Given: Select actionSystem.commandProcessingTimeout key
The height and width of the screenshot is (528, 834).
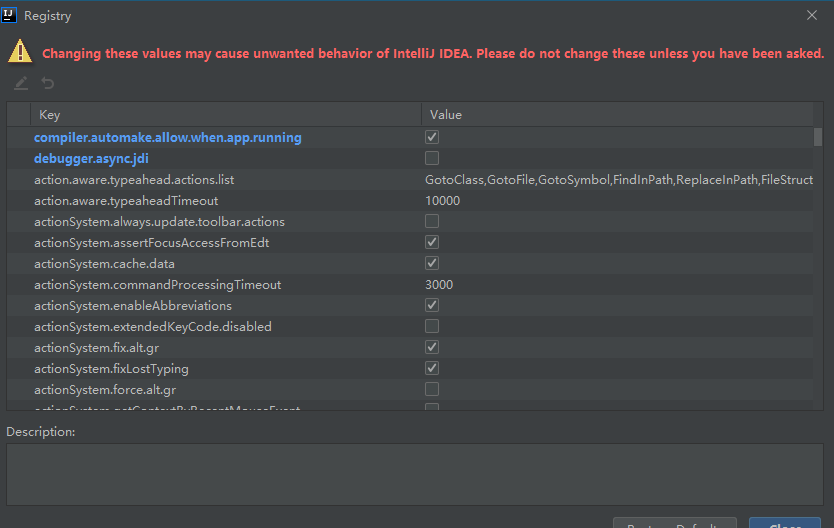Looking at the screenshot, I should click(157, 284).
